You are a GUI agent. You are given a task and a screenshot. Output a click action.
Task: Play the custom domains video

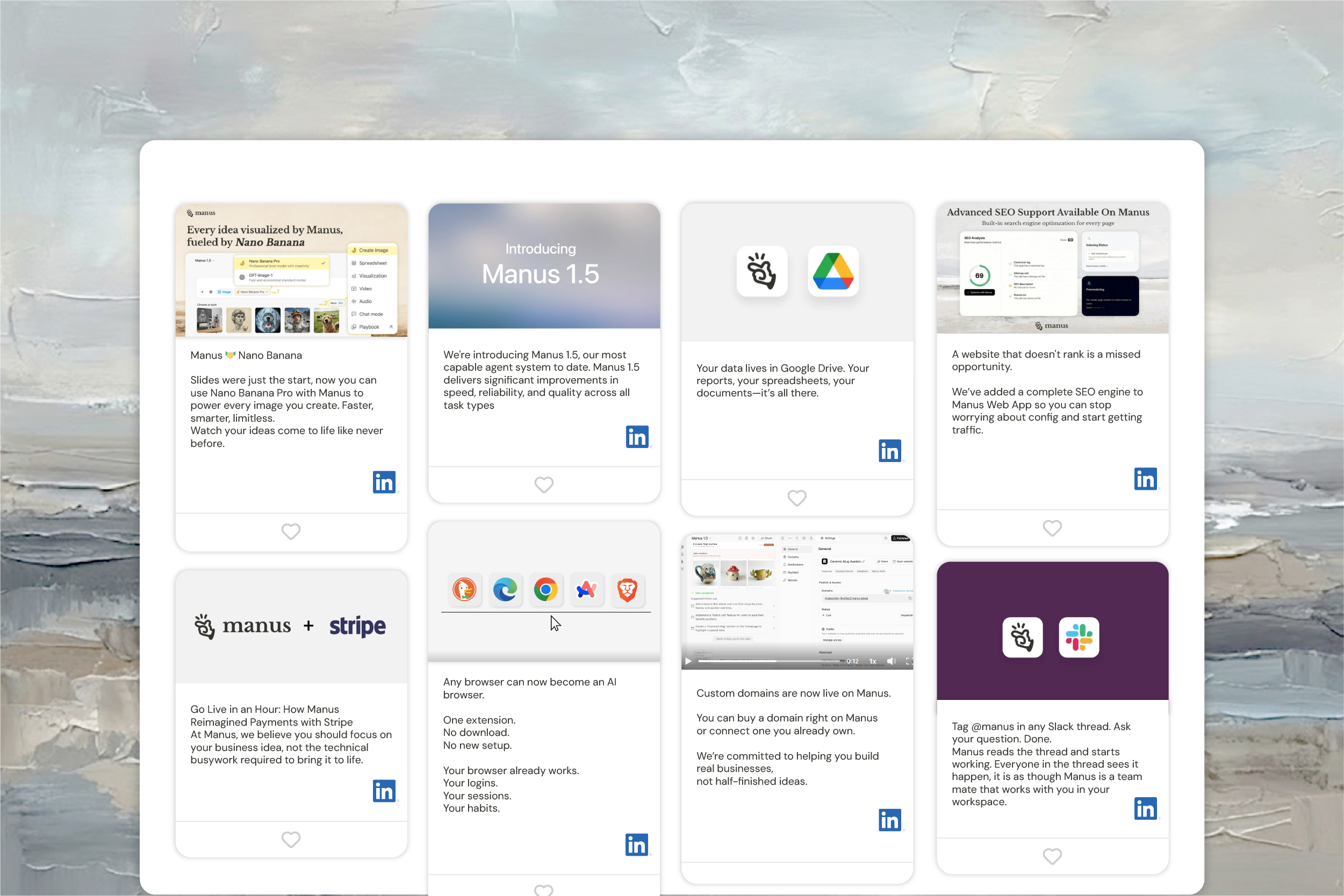coord(688,661)
